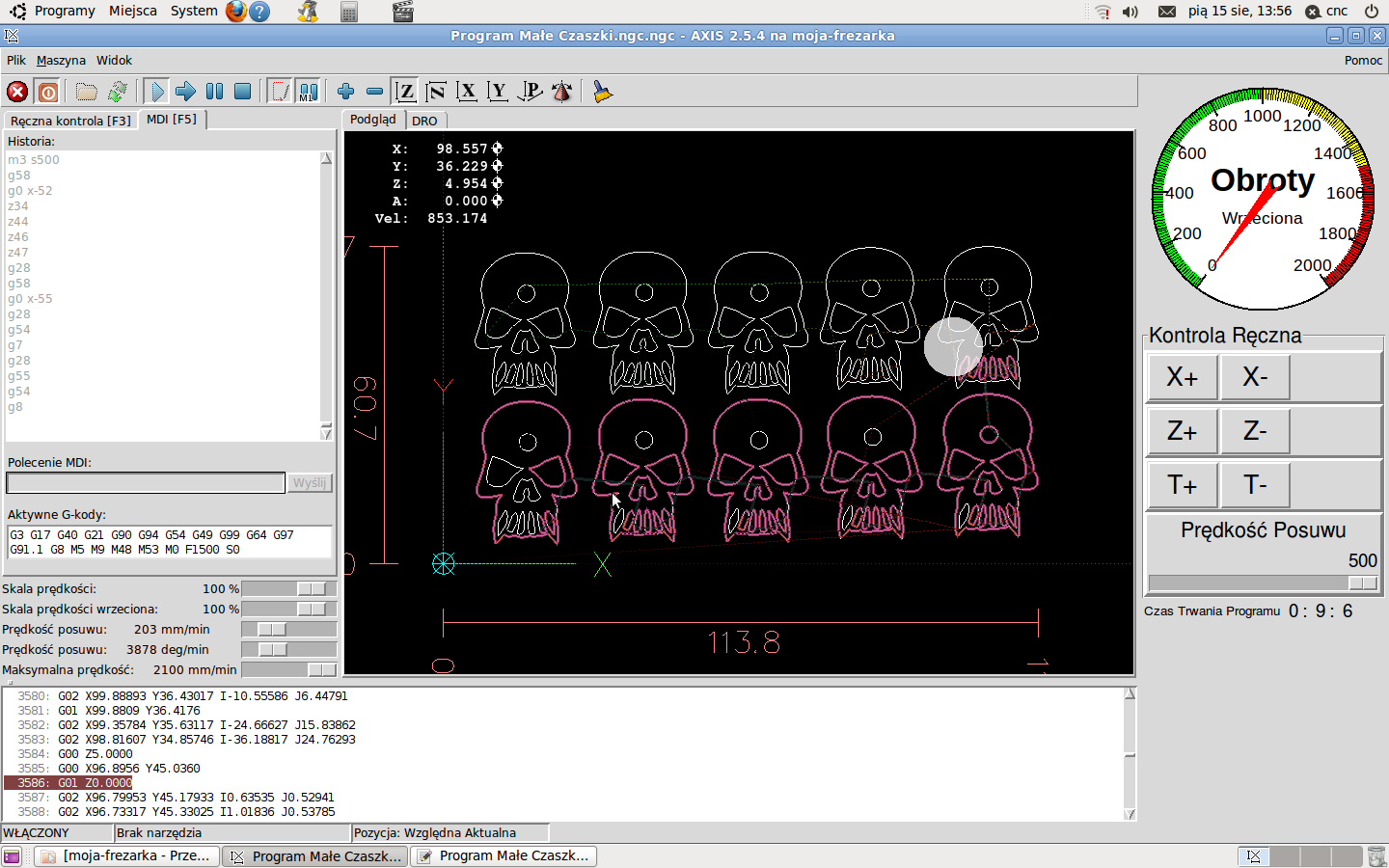1389x868 pixels.
Task: Open the help icon in top panel
Action: (259, 12)
